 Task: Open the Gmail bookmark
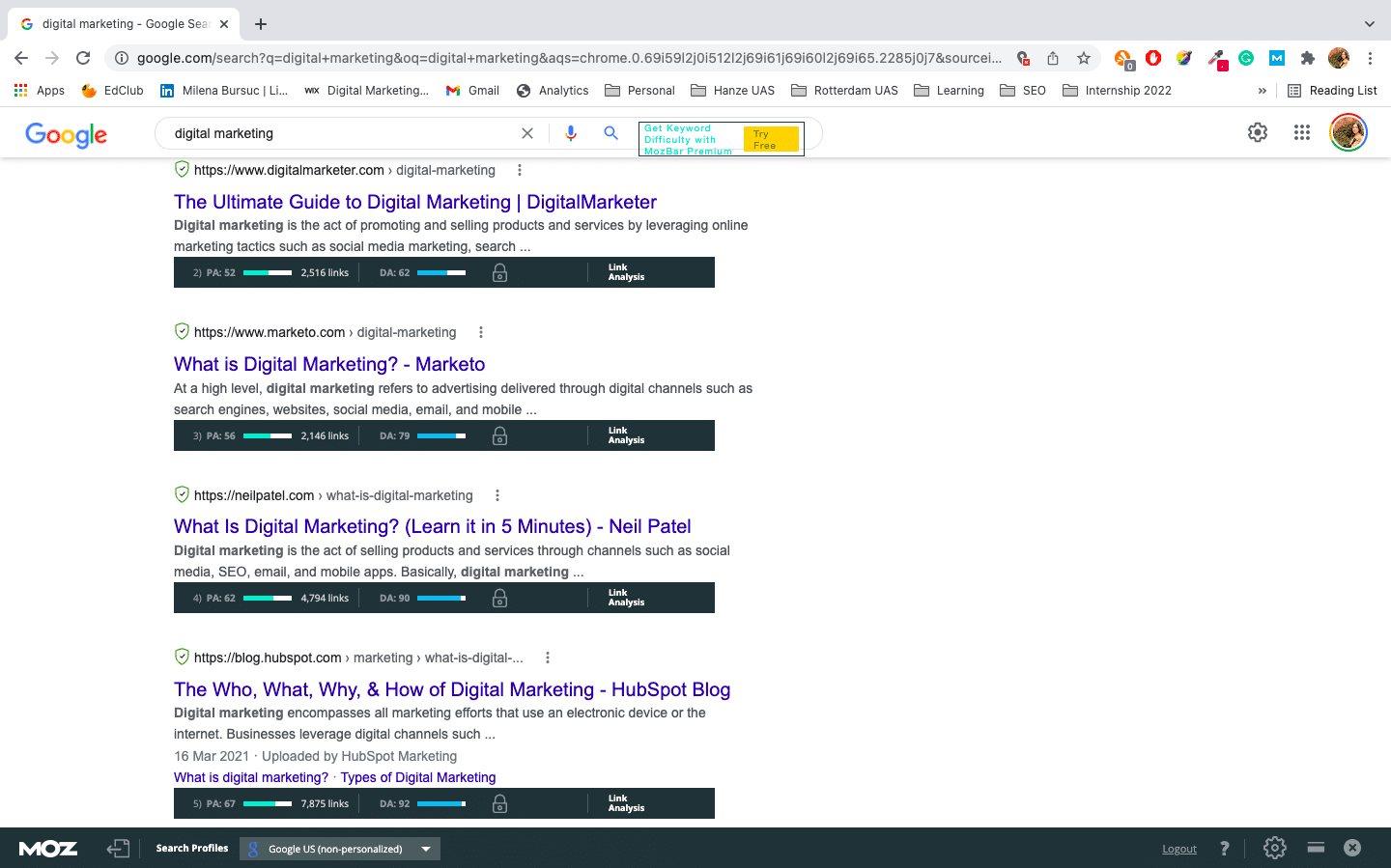coord(472,91)
